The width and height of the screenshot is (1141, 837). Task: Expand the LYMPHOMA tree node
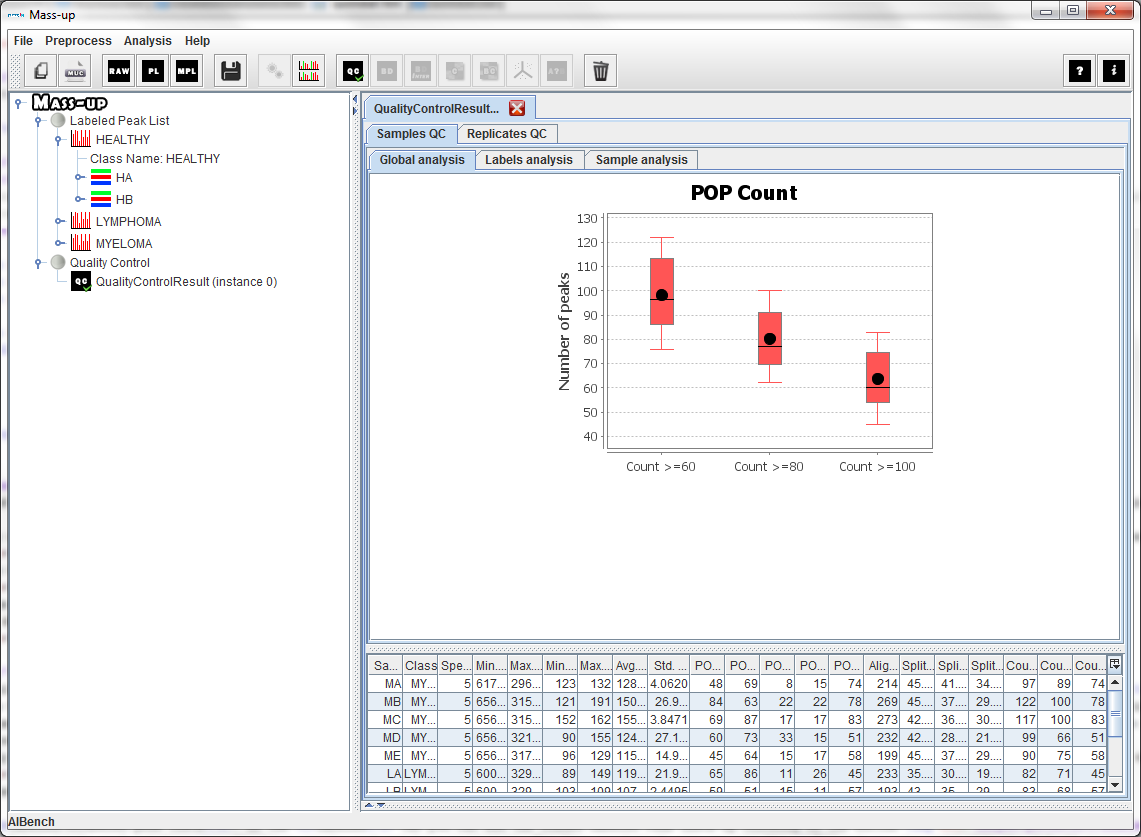click(58, 222)
